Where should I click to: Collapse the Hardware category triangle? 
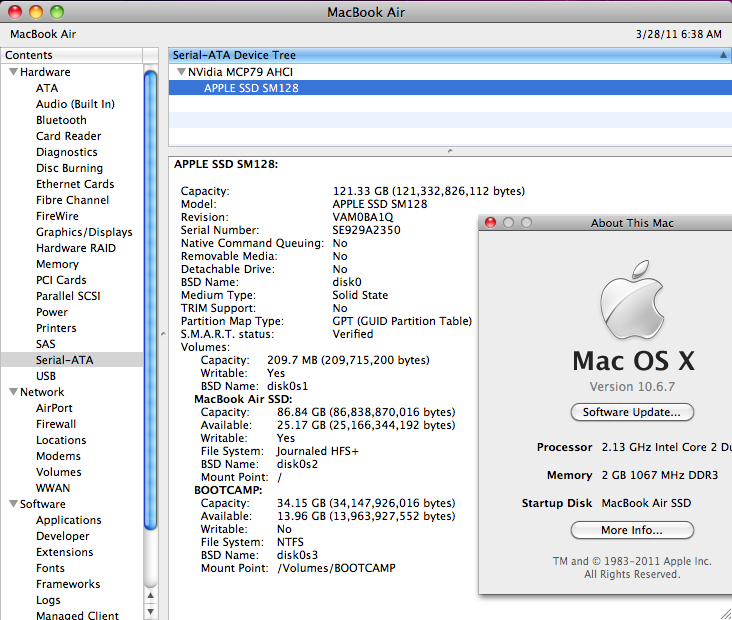click(14, 72)
